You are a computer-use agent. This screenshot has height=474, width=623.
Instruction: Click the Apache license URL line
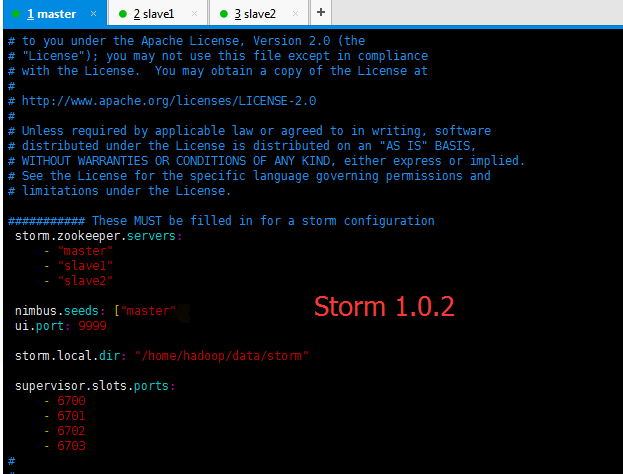(162, 101)
